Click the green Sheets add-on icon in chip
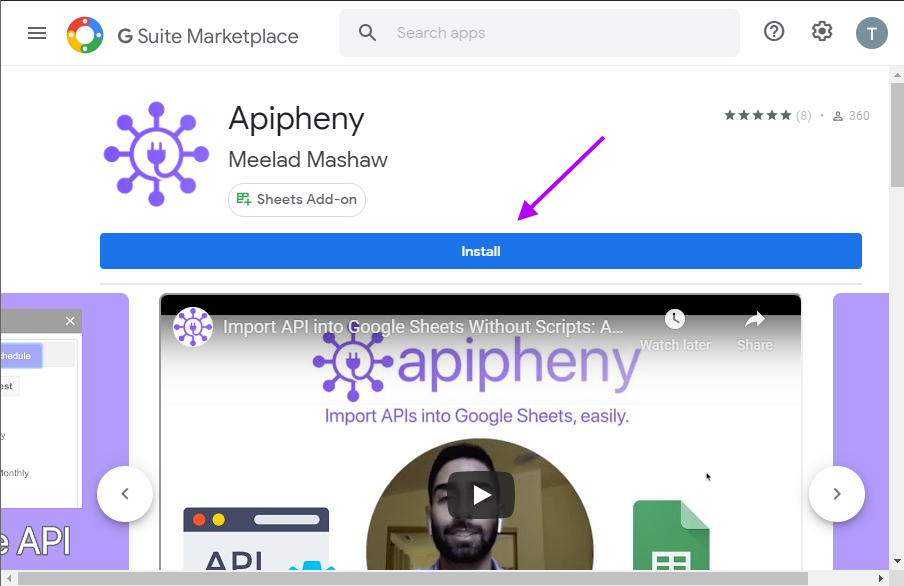 (x=244, y=199)
